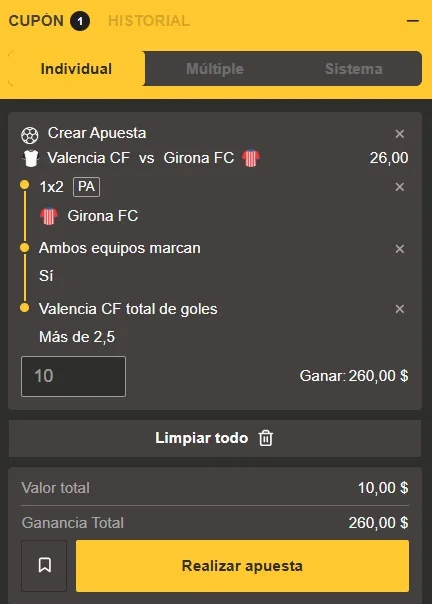This screenshot has width=432, height=604.
Task: Remove the entire Crear Apuesta bet
Action: pyautogui.click(x=400, y=134)
